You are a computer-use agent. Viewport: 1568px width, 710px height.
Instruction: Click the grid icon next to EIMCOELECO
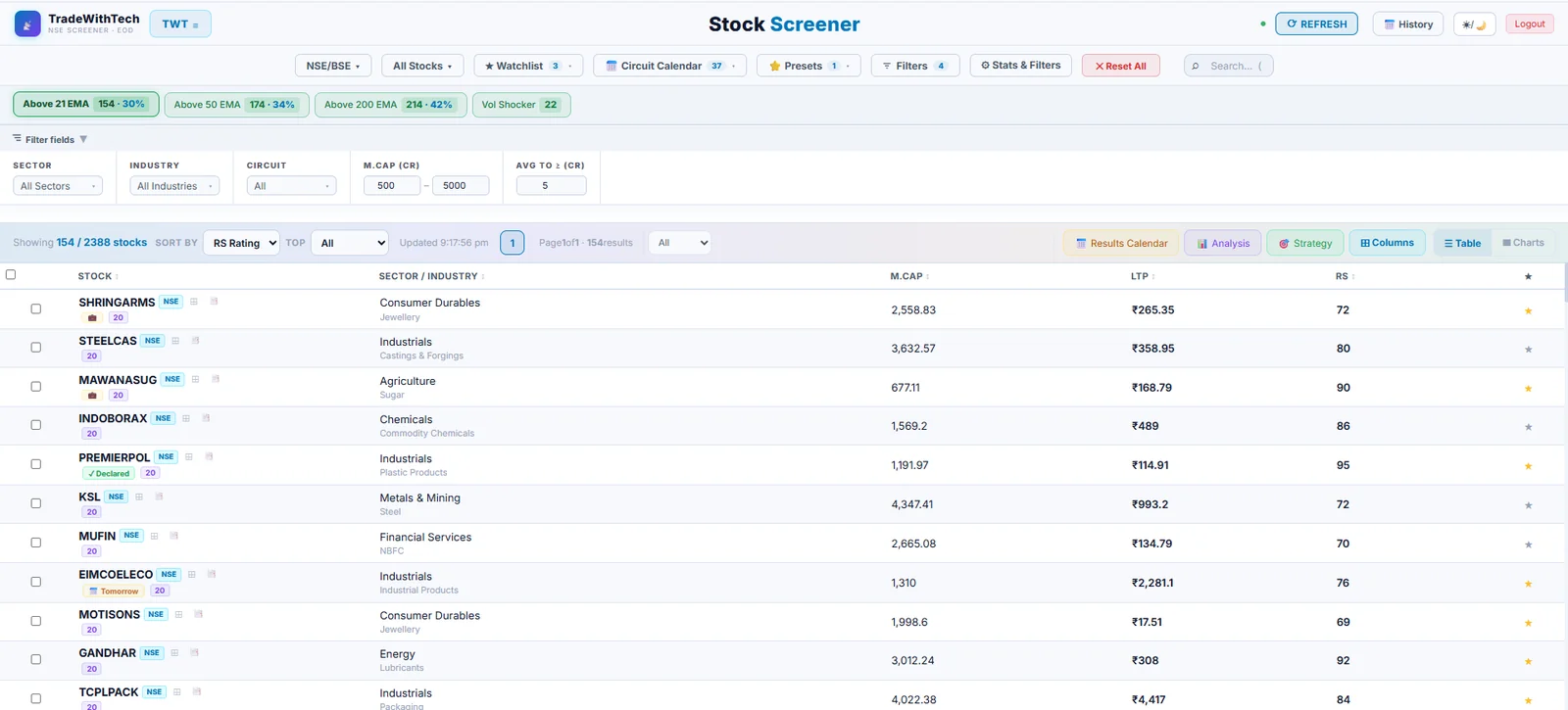[192, 575]
